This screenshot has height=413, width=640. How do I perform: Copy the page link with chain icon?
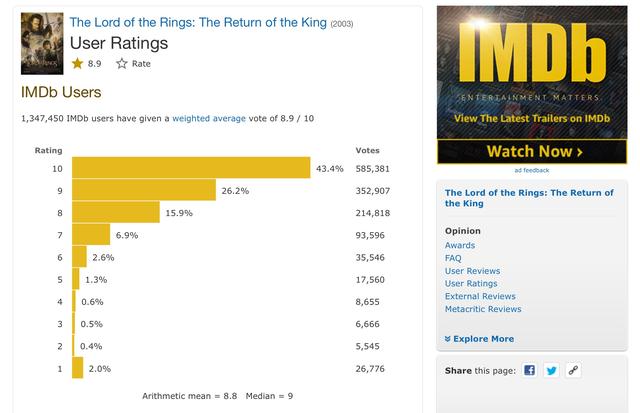573,370
